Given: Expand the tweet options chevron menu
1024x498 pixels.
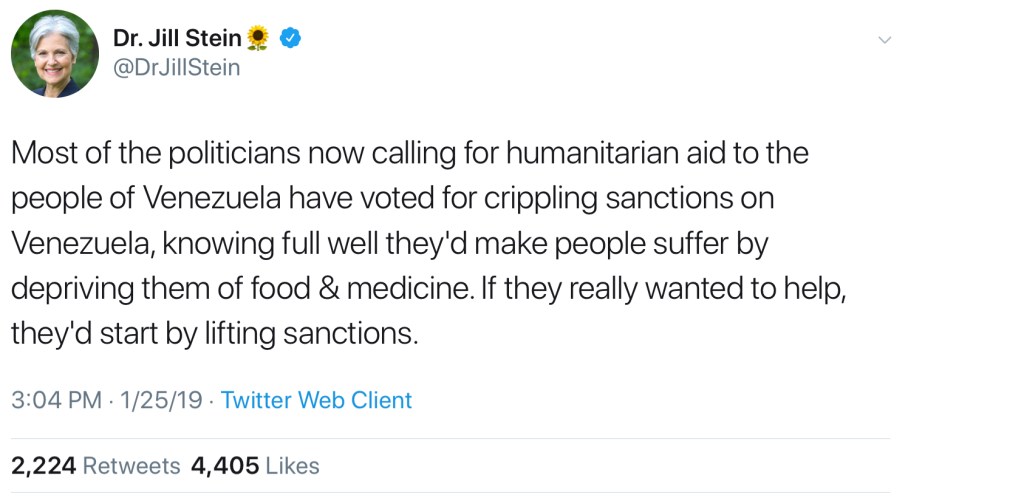Looking at the screenshot, I should point(883,40).
